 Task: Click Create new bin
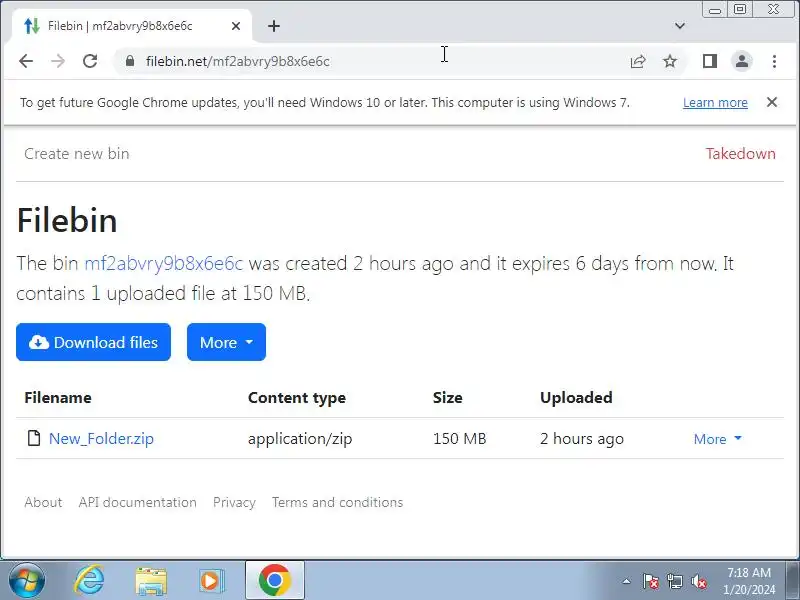(77, 154)
